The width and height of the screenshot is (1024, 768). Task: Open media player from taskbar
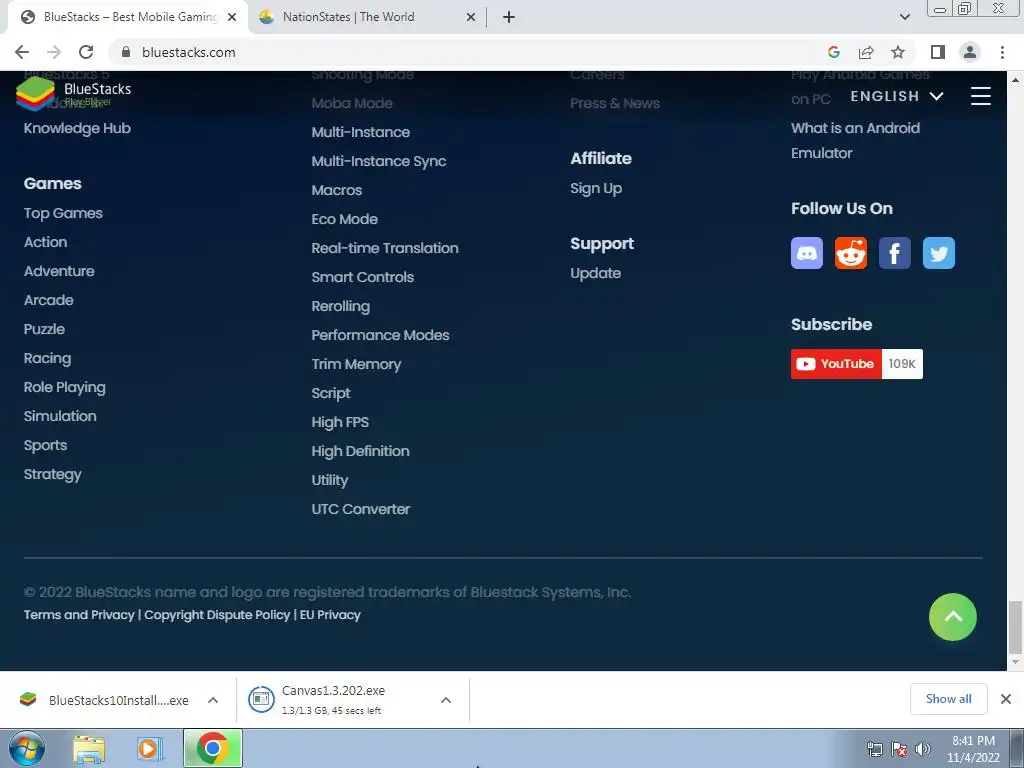click(x=150, y=749)
